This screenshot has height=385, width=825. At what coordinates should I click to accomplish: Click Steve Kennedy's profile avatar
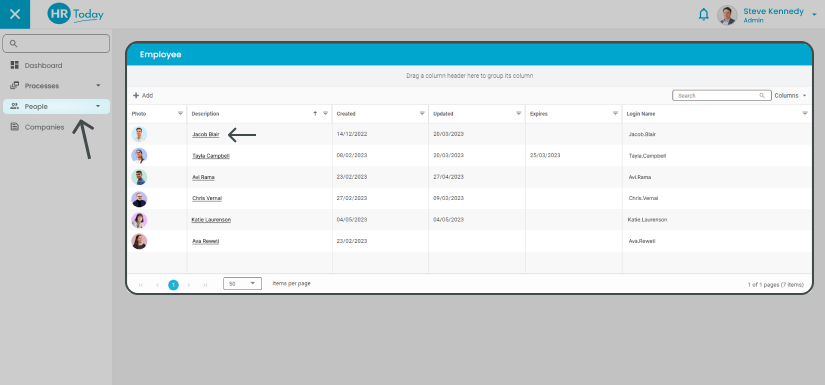click(727, 15)
